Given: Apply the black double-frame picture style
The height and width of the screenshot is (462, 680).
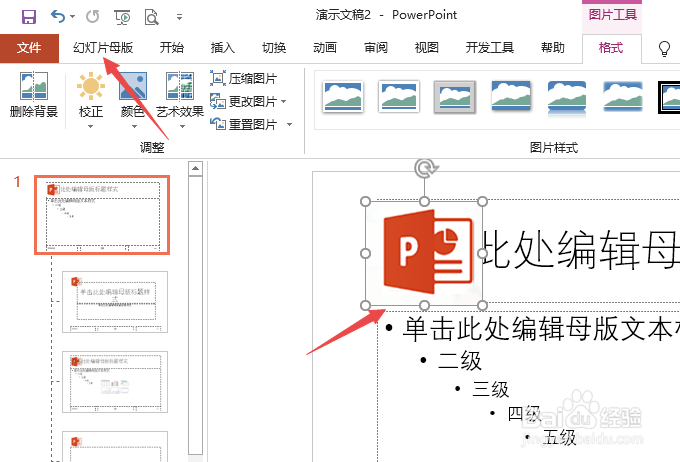Looking at the screenshot, I should tap(669, 97).
